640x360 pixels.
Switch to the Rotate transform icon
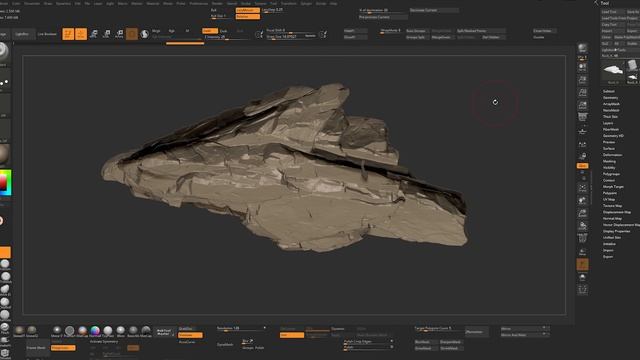click(x=119, y=34)
